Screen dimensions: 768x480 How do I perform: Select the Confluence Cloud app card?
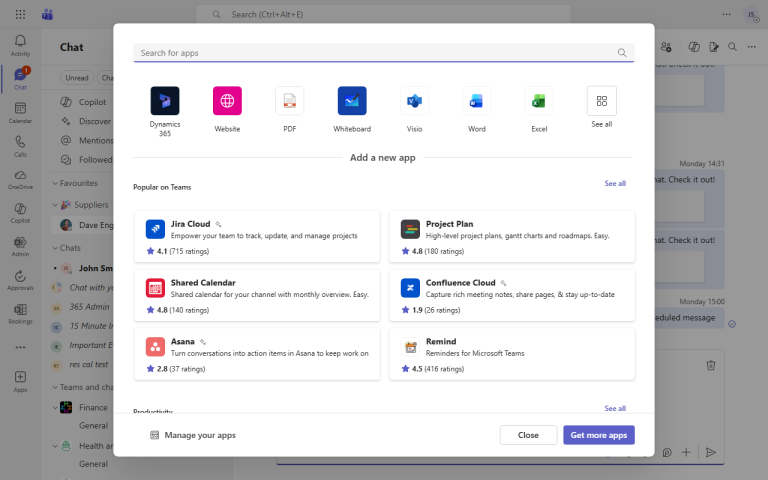[511, 294]
